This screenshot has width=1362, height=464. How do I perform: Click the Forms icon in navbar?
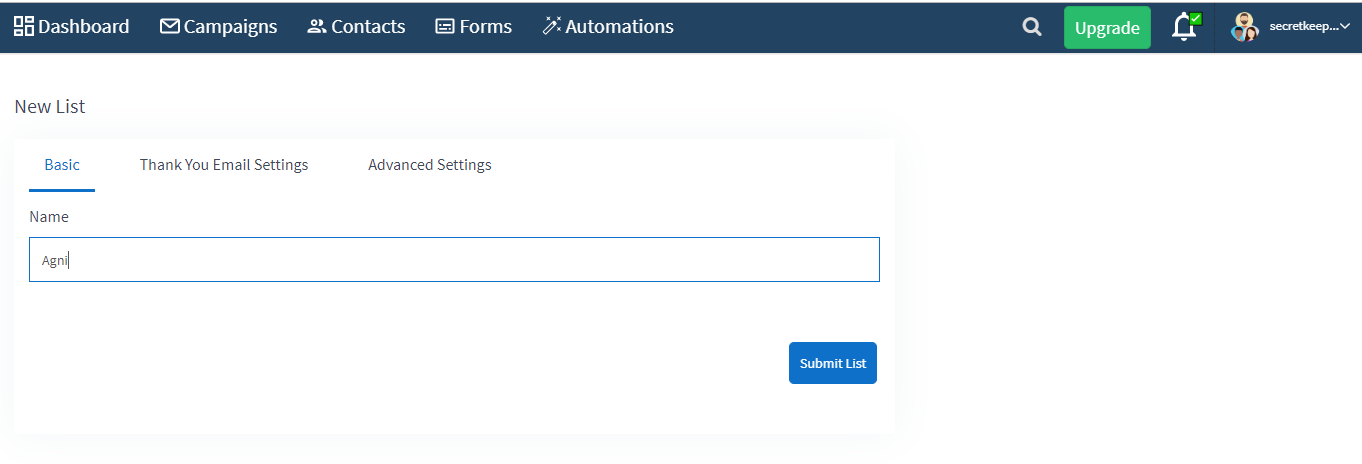[x=445, y=27]
